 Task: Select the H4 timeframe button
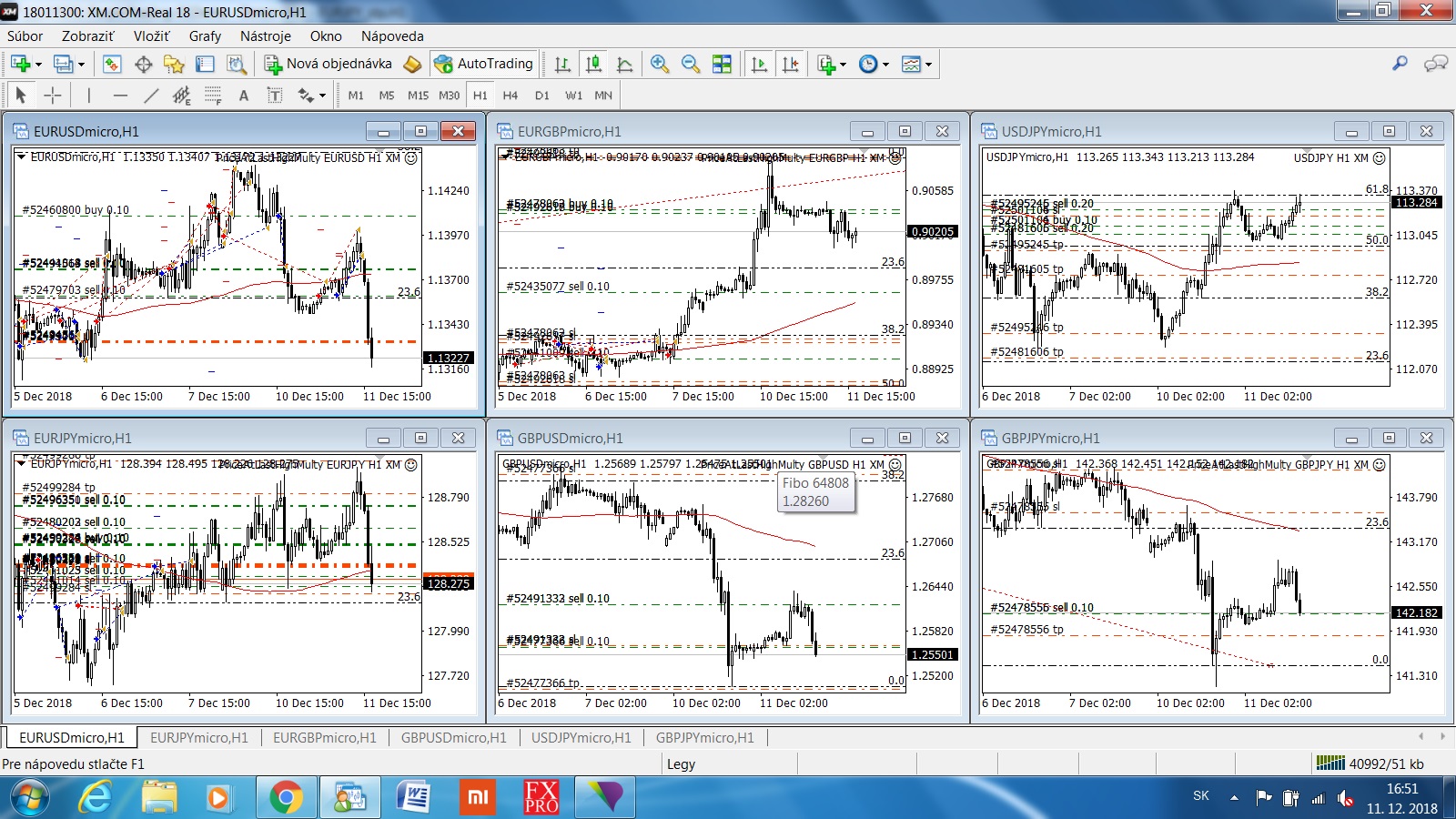[x=510, y=96]
